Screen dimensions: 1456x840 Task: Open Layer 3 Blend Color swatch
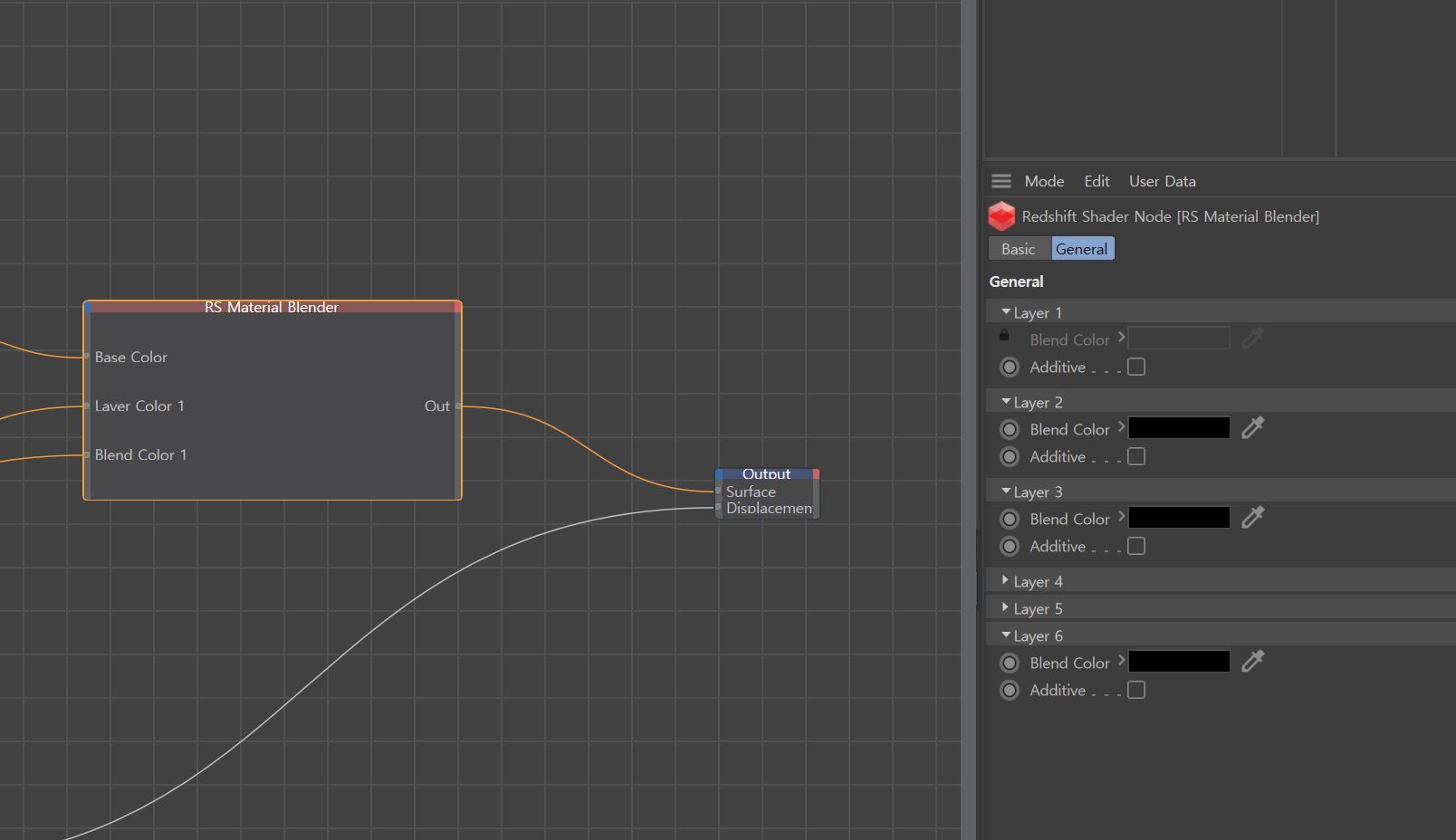[1179, 518]
